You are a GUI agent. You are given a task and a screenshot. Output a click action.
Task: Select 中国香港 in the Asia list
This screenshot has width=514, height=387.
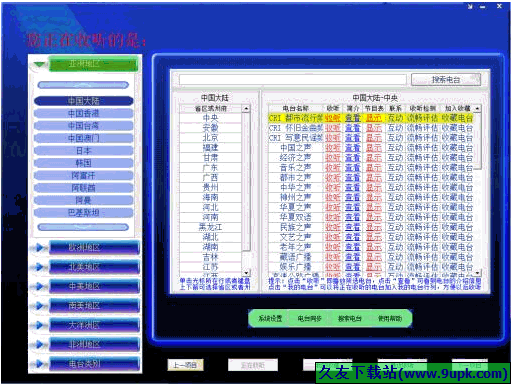(83, 113)
